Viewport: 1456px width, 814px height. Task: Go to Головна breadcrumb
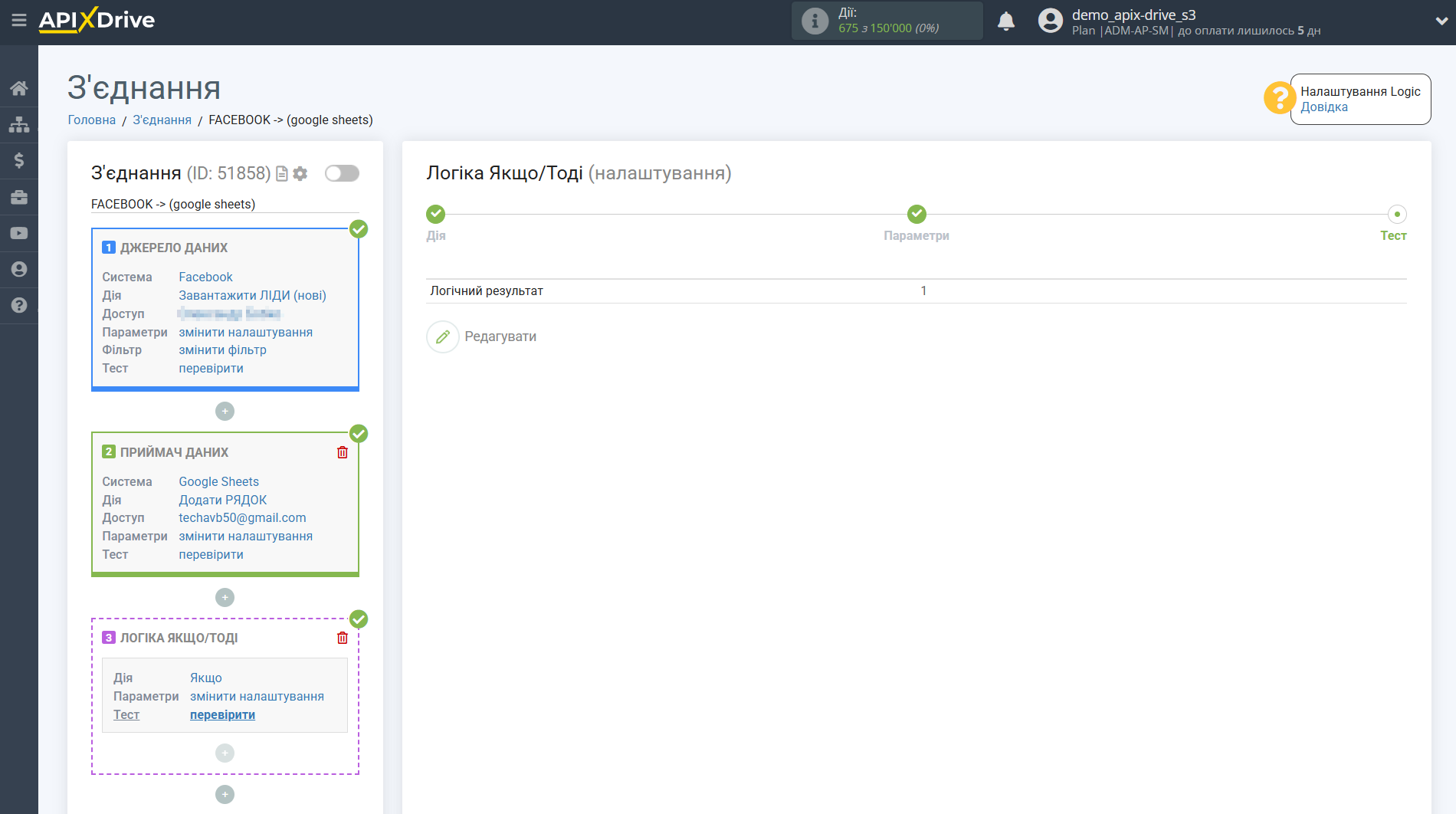[x=92, y=120]
